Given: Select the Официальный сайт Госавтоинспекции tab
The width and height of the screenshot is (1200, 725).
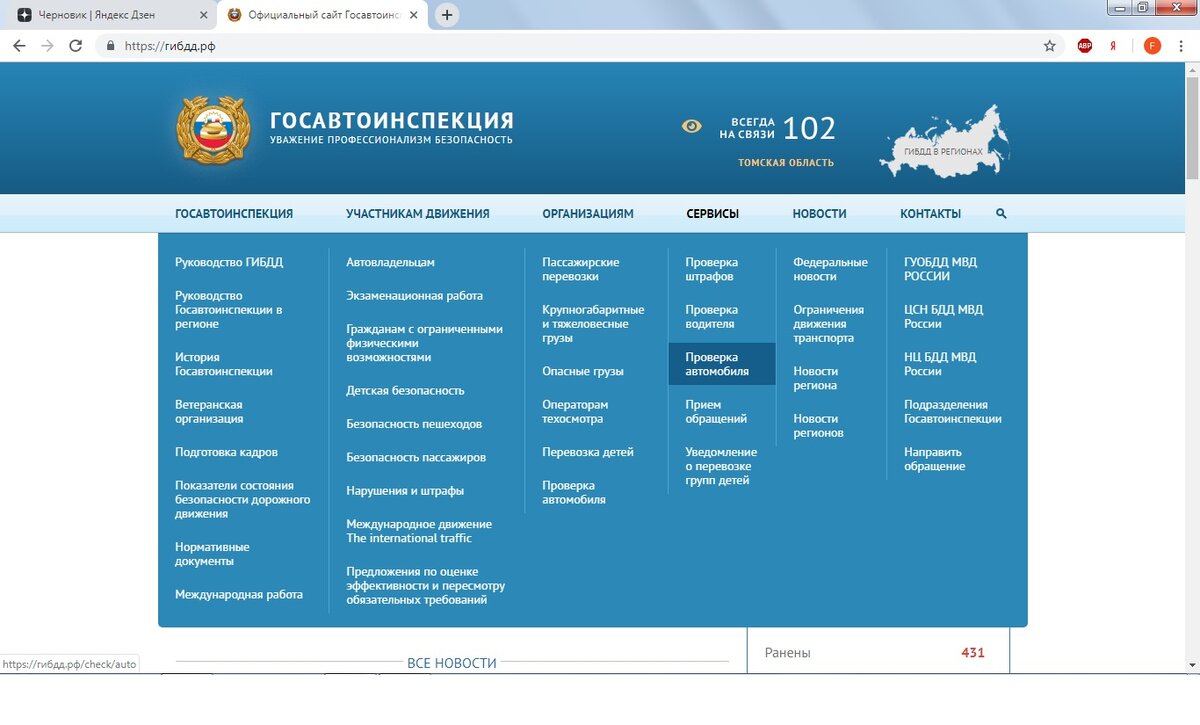Looking at the screenshot, I should click(321, 16).
